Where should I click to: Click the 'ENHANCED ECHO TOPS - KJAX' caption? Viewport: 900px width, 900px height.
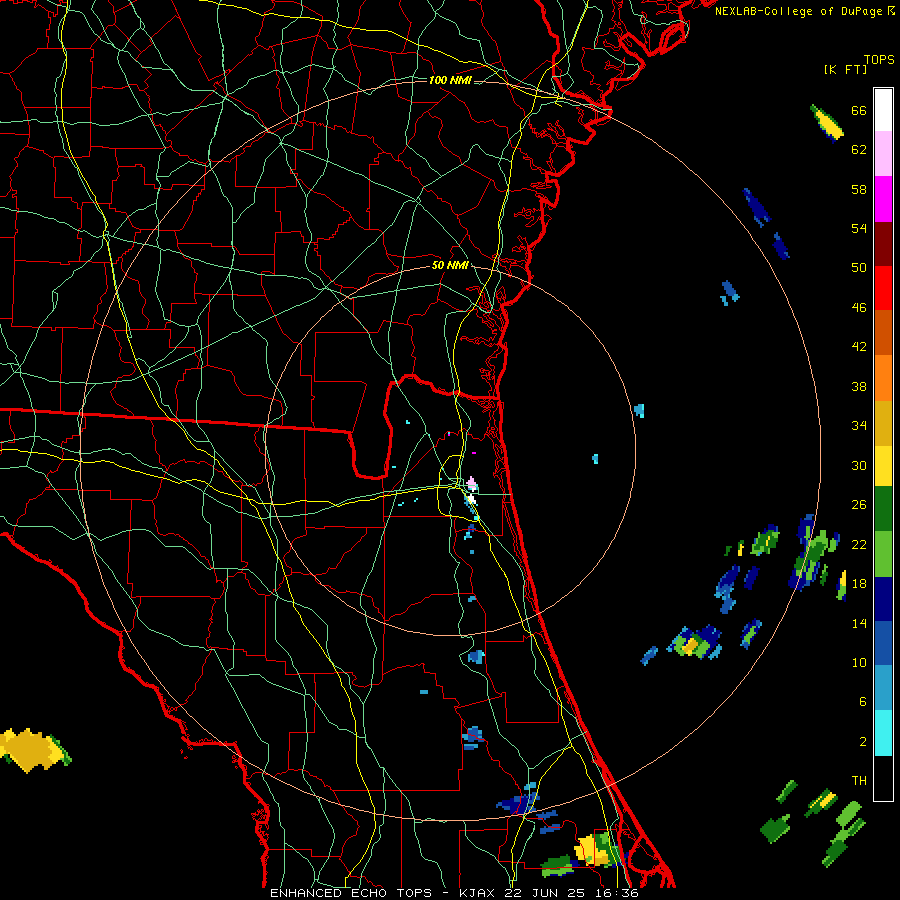(383, 893)
